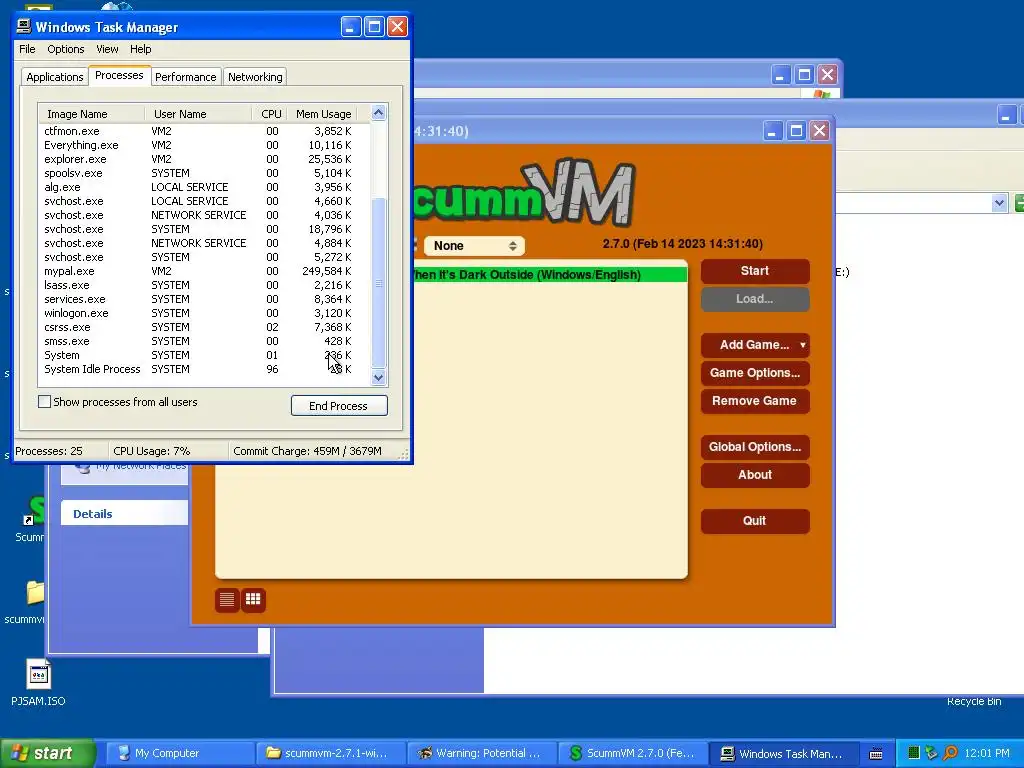Image resolution: width=1024 pixels, height=768 pixels.
Task: Click the scroll down arrow in process list
Action: click(x=379, y=377)
